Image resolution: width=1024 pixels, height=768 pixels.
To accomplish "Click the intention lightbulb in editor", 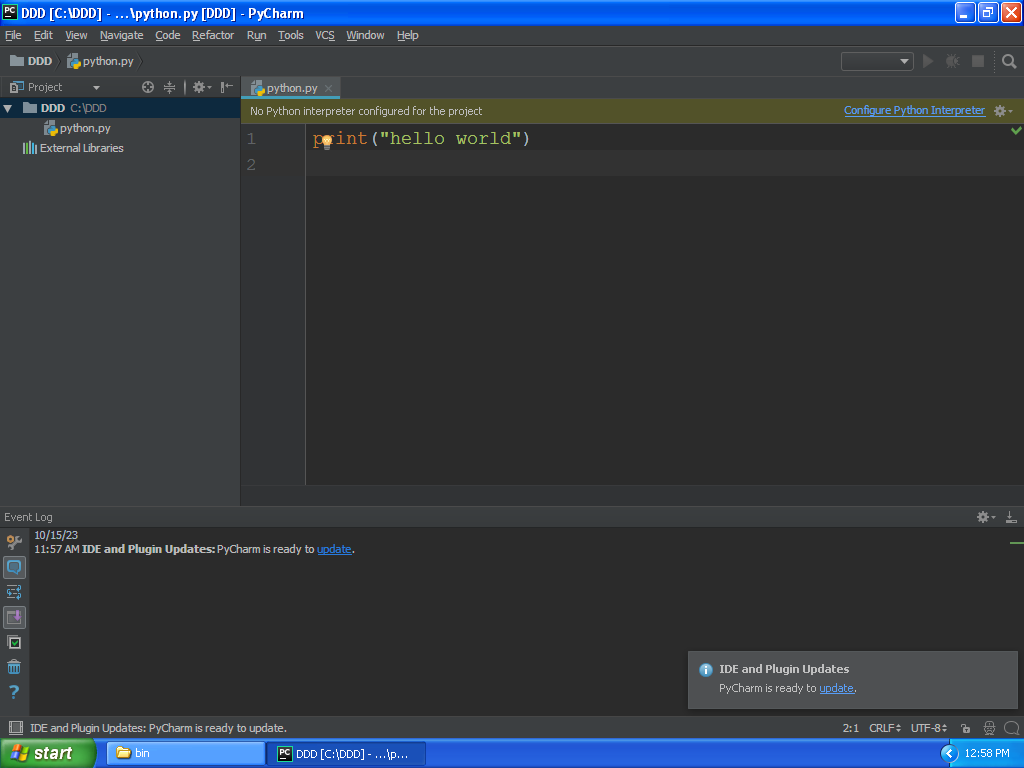I will click(x=327, y=142).
